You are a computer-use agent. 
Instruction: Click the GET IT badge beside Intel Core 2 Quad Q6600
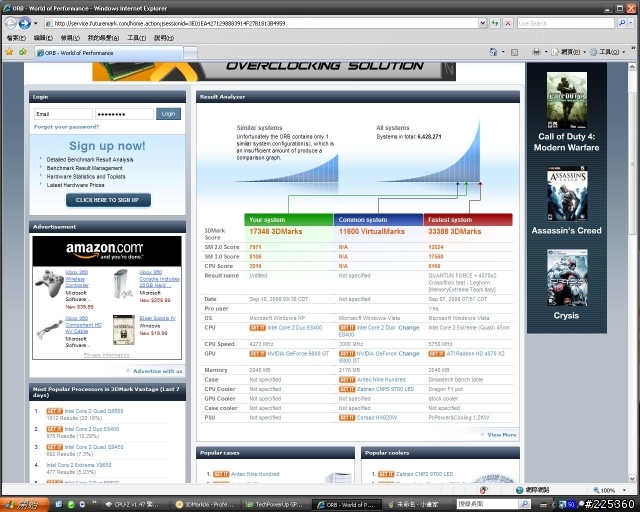55,411
